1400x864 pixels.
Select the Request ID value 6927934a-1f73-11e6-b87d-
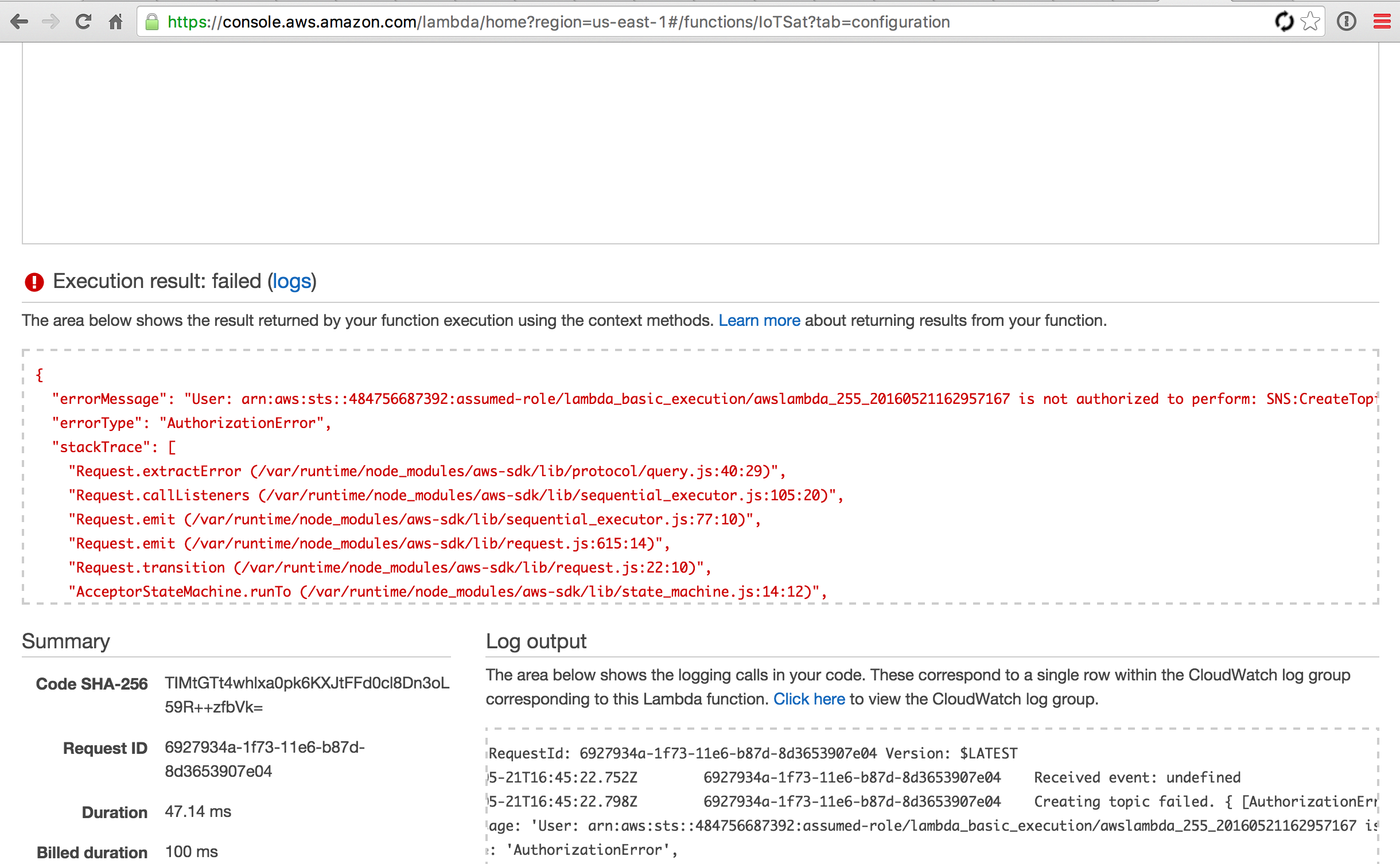265,747
